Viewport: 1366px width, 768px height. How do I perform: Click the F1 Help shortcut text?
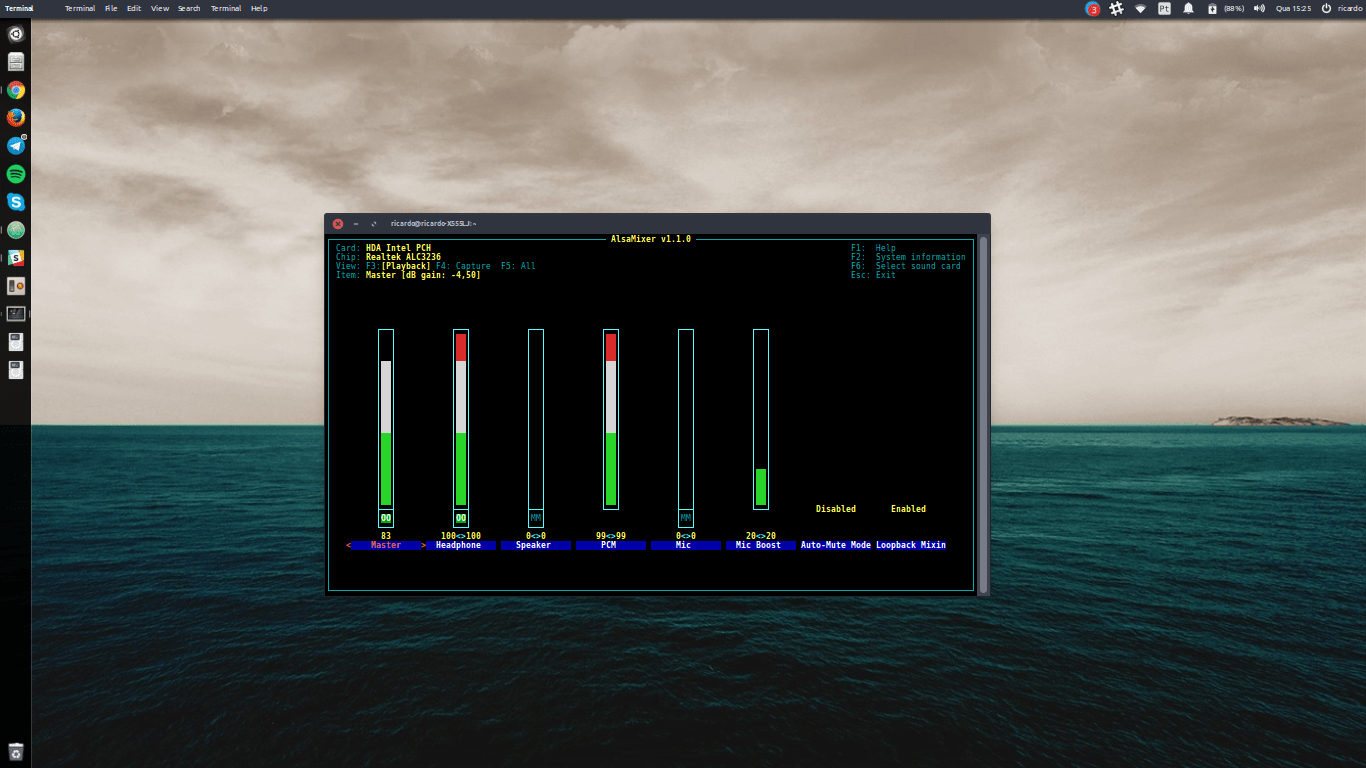[x=873, y=248]
